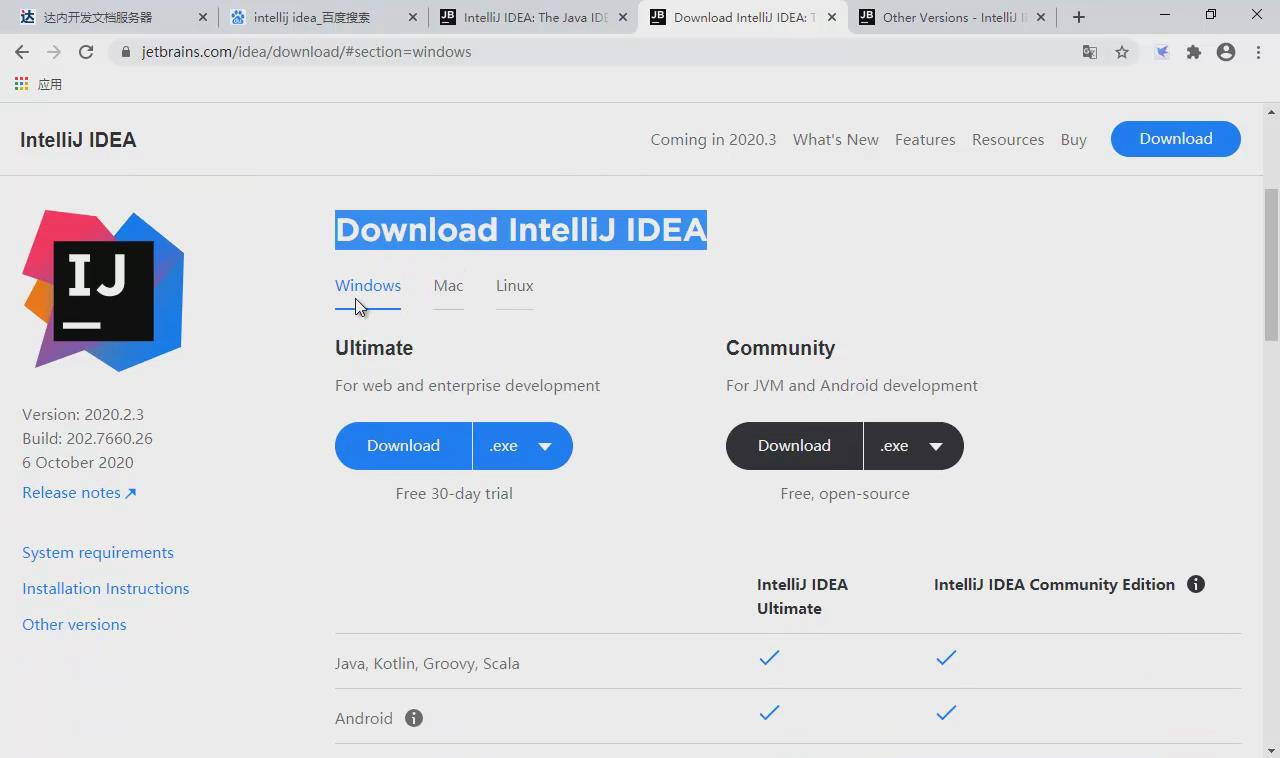
Task: Open the Release notes link
Action: click(79, 493)
